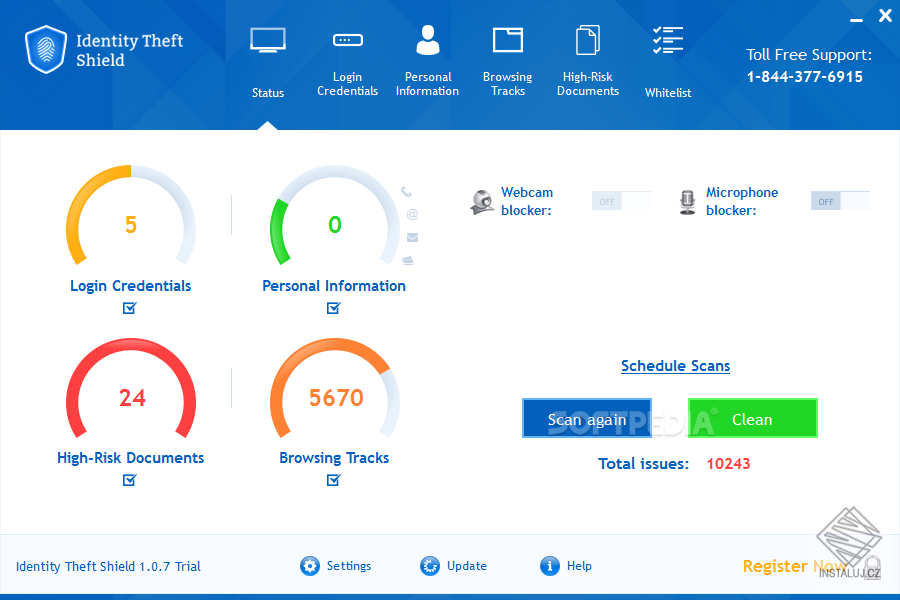The width and height of the screenshot is (900, 600).
Task: Click the Personal Information gauge label
Action: (334, 285)
